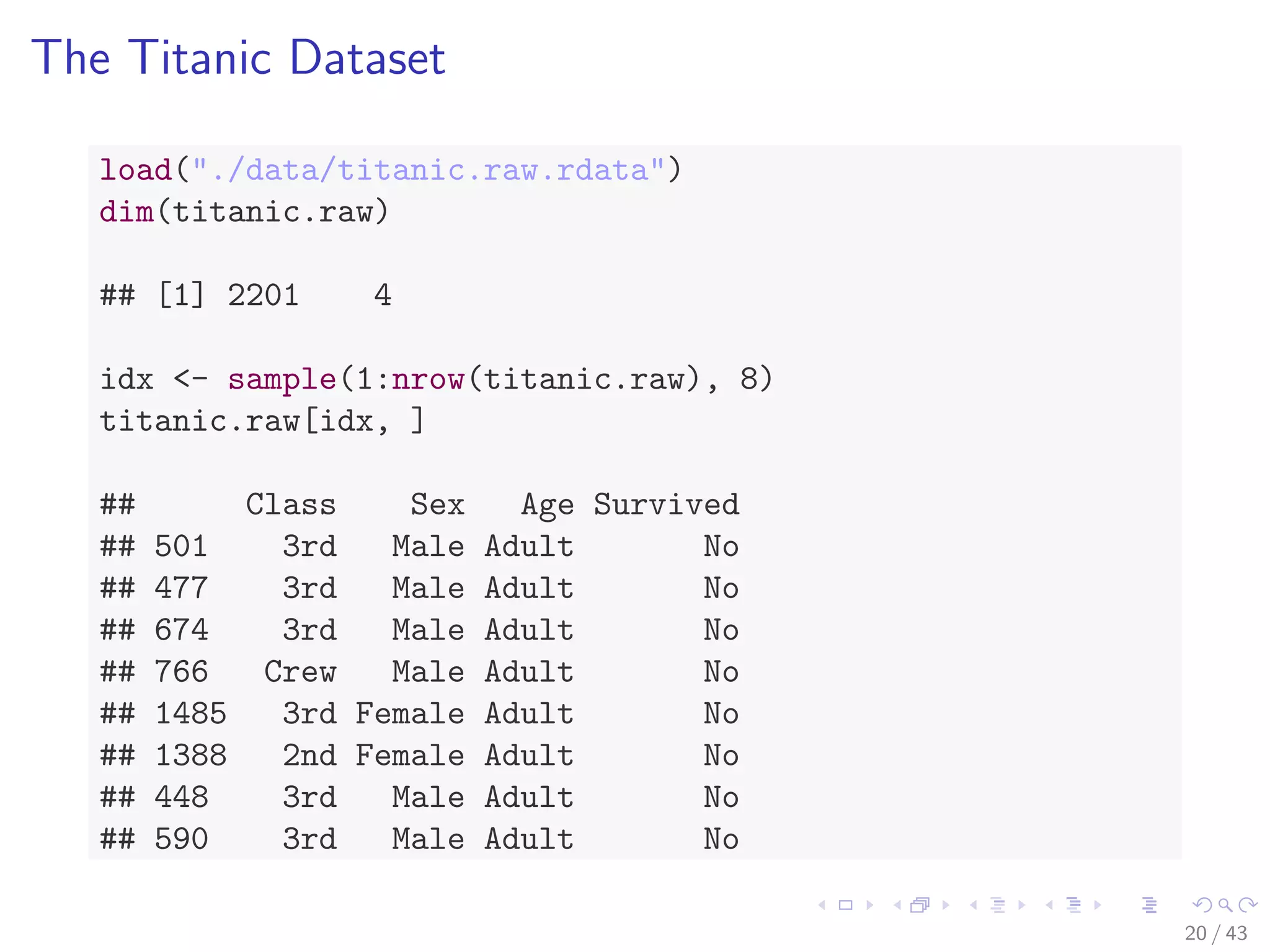Viewport: 1270px width, 952px height.
Task: Click row index 766
Action: coord(181,671)
